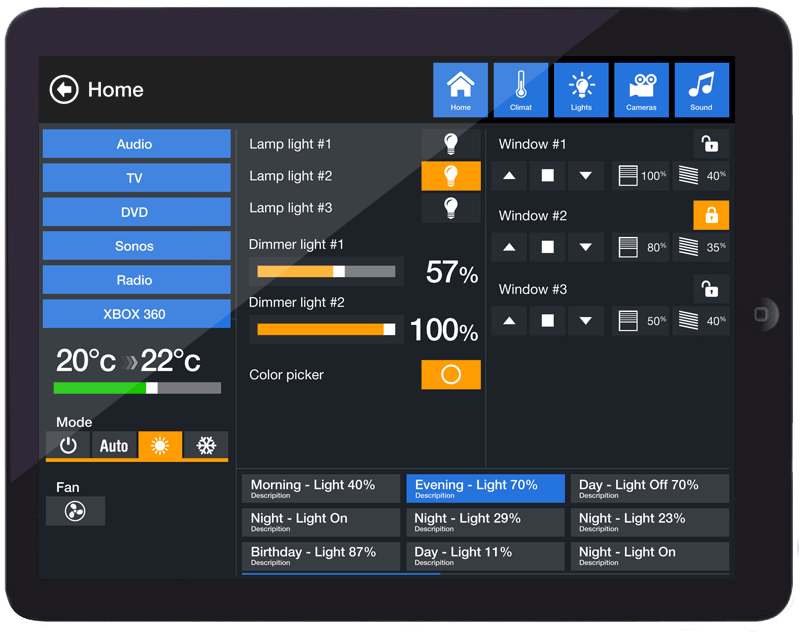Unlock Window #2 orange padlock
Viewport: 800px width, 632px height.
711,215
